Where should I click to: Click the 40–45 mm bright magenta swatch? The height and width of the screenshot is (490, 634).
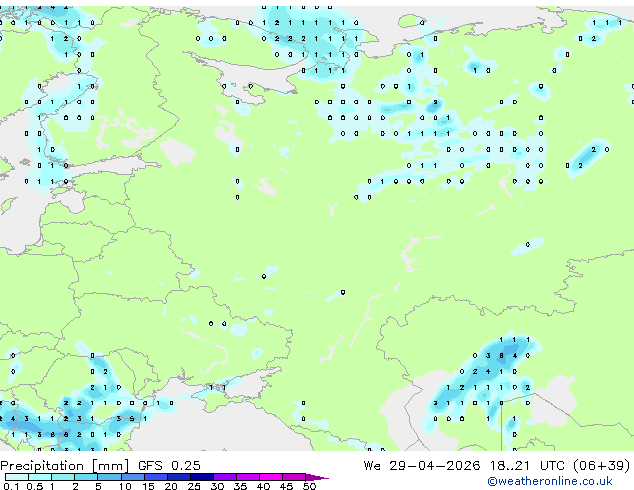pyautogui.click(x=271, y=477)
